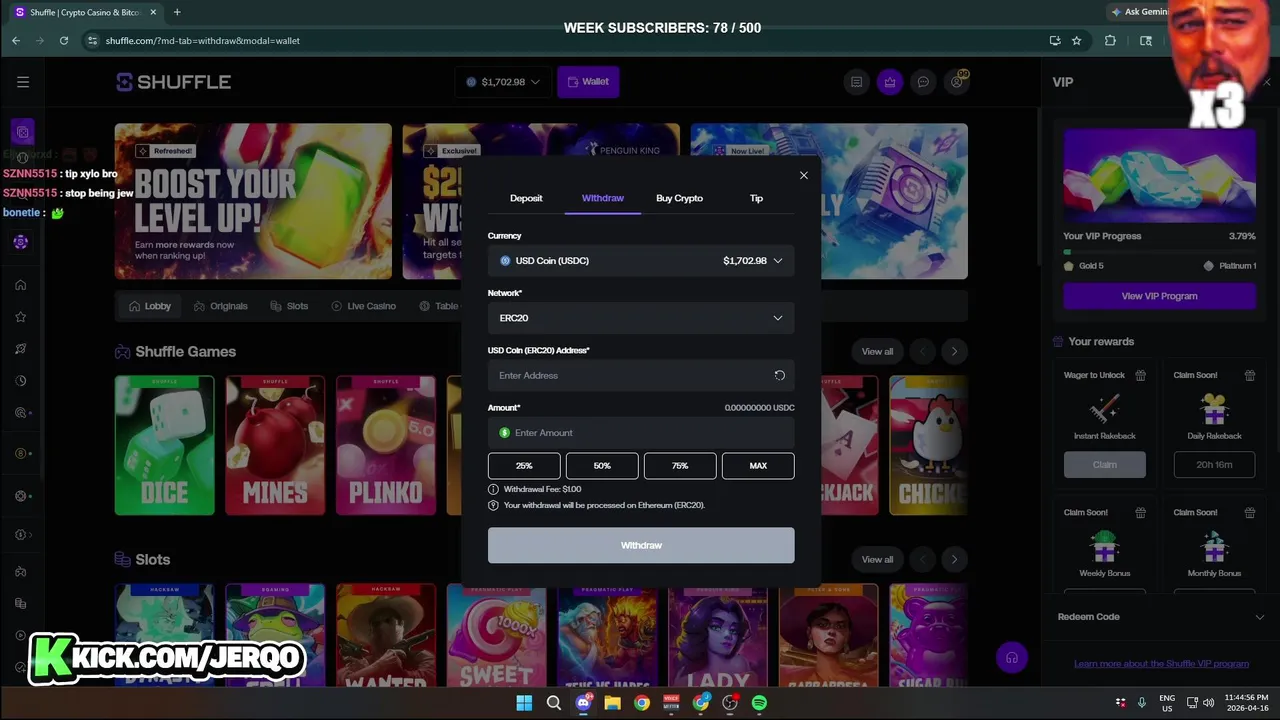Open the Network dropdown ERC20
Viewport: 1280px width, 720px height.
pyautogui.click(x=641, y=318)
